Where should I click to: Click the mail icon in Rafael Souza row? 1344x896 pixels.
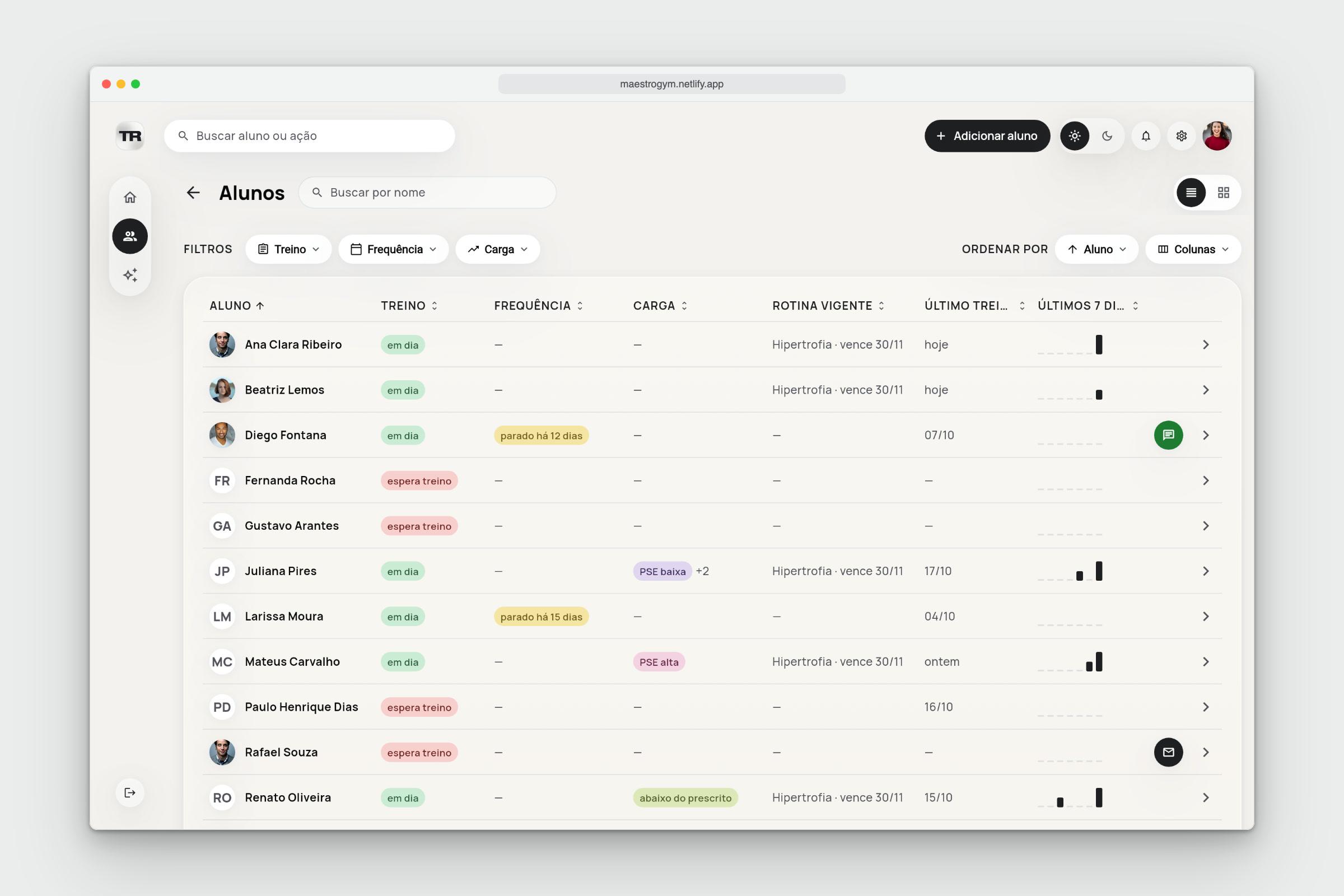click(x=1169, y=752)
